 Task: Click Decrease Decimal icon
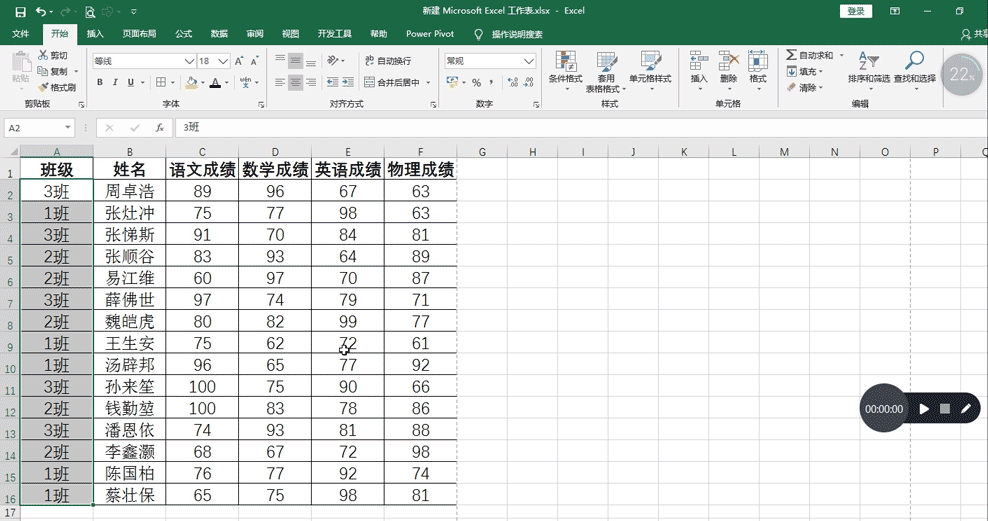[529, 82]
